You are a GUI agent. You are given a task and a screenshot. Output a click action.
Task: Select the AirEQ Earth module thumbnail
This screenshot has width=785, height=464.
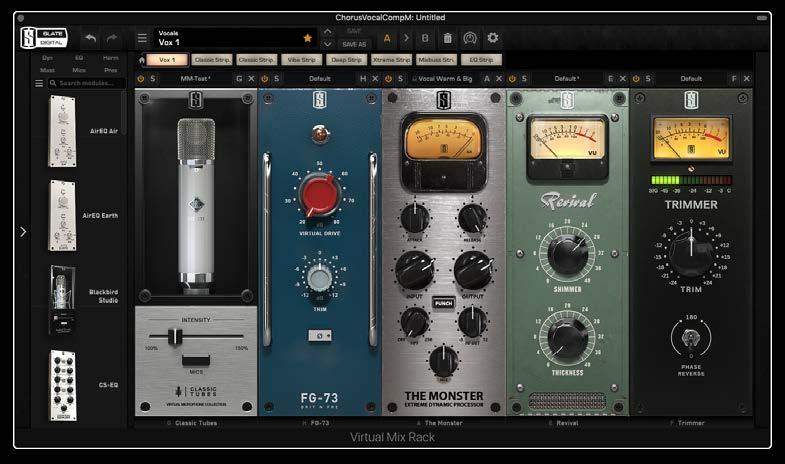63,216
